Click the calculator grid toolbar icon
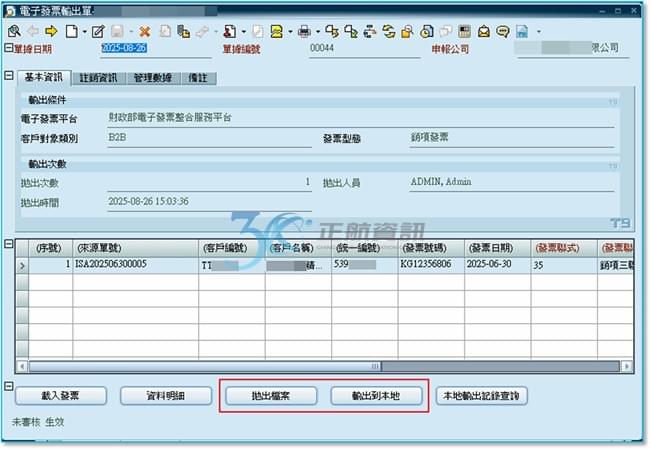Image resolution: width=650 pixels, height=449 pixels. point(465,31)
